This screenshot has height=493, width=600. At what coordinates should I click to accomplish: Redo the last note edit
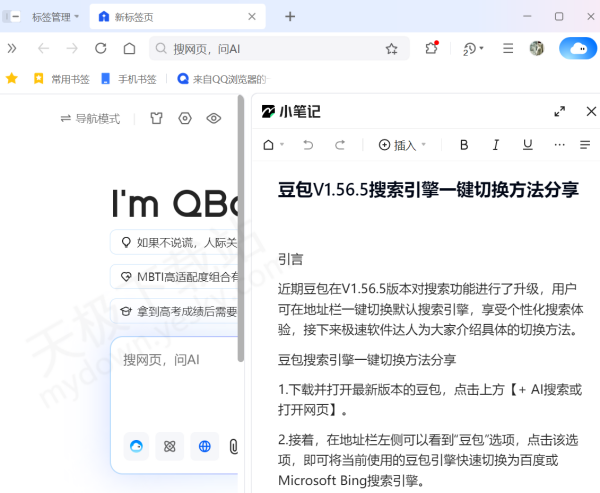tap(340, 145)
